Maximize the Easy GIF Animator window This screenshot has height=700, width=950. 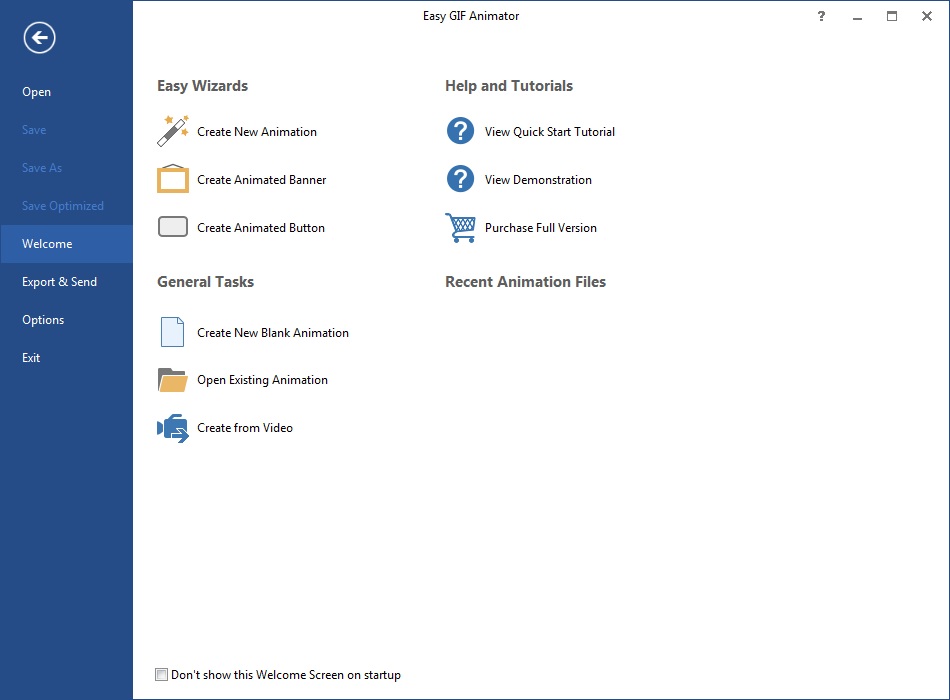(892, 16)
